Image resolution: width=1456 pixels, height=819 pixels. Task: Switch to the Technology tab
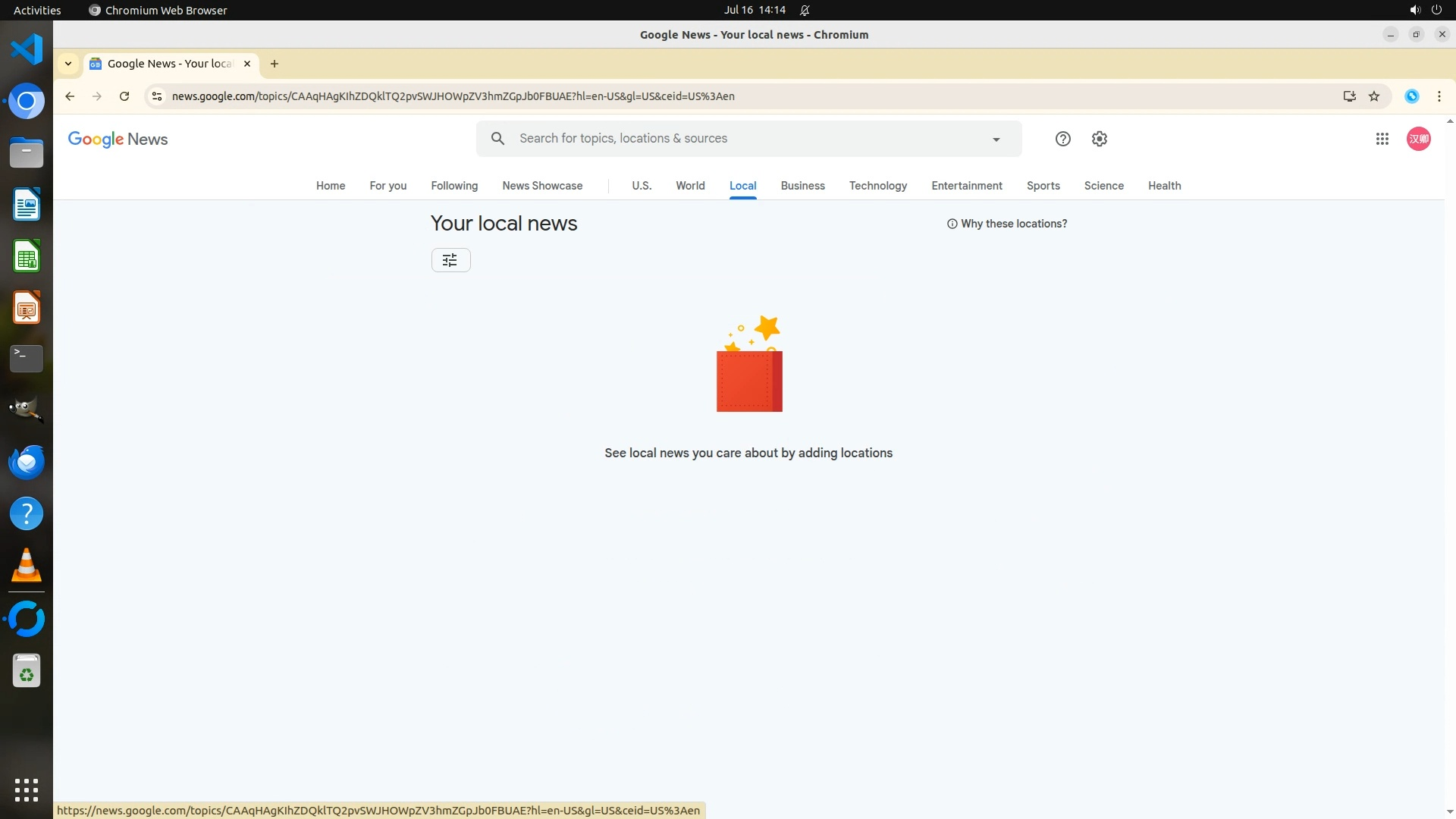(x=877, y=186)
